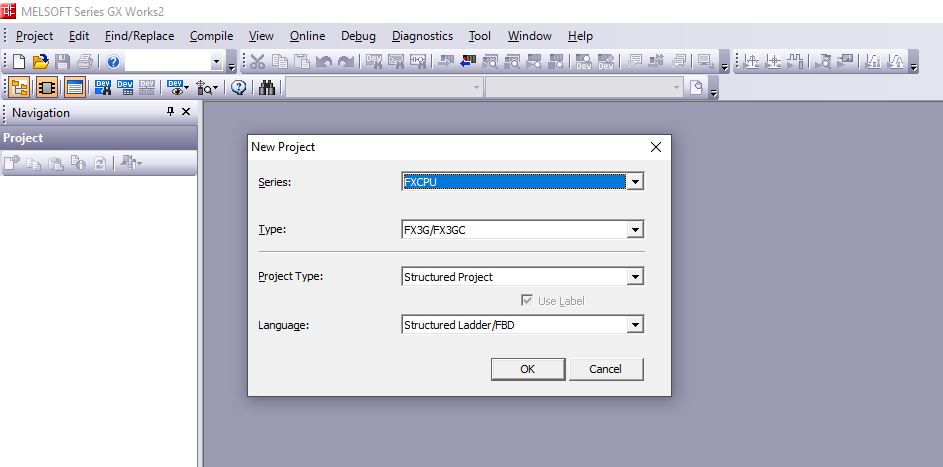The width and height of the screenshot is (943, 467).
Task: Open the View menu
Action: (261, 36)
